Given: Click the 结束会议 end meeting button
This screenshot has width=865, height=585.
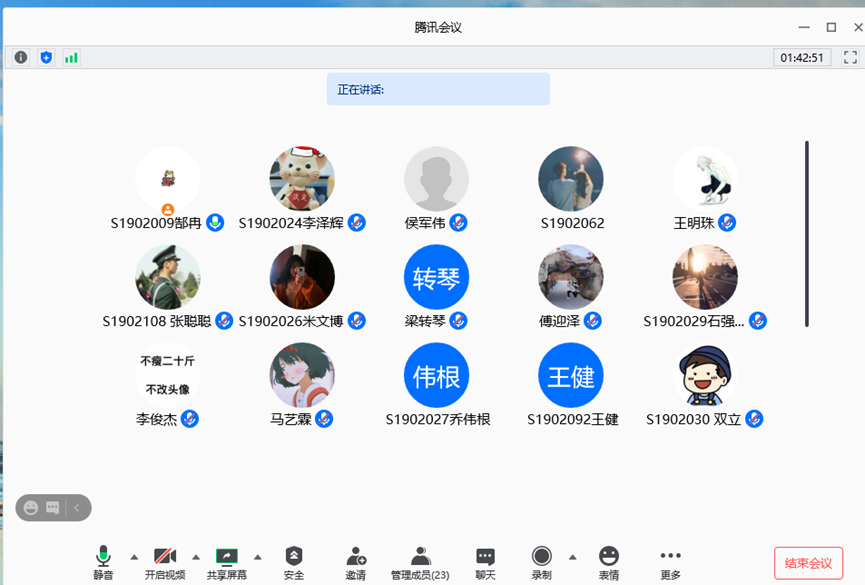Looking at the screenshot, I should (x=808, y=563).
